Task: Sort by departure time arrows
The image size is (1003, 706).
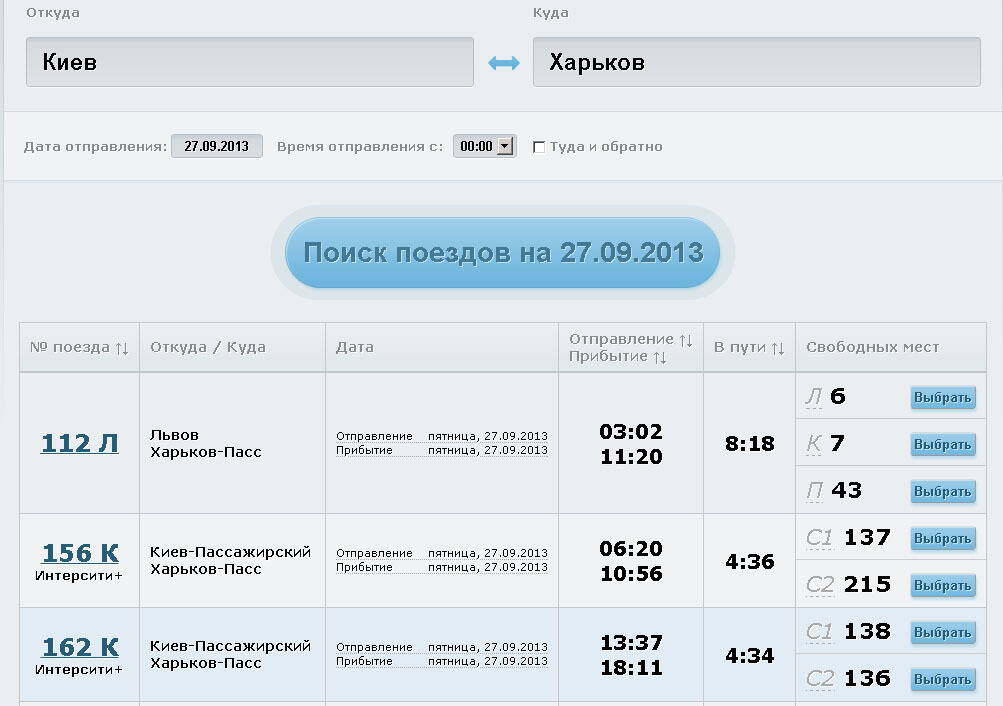Action: (685, 340)
